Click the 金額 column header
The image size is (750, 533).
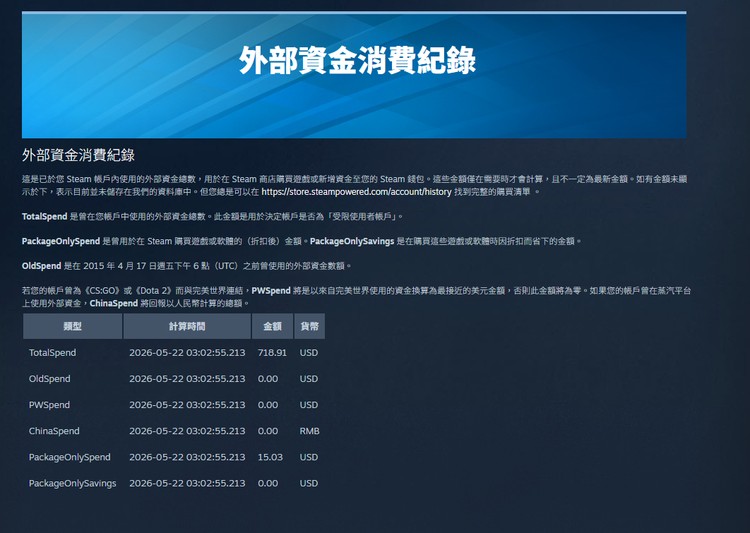(x=273, y=326)
